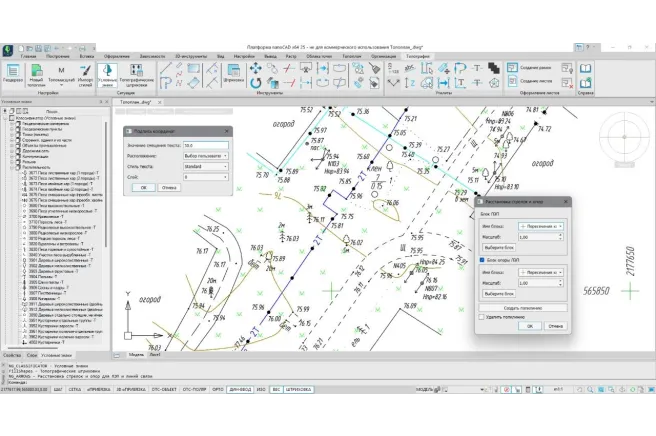
Task: Open the Топография ribbon tab
Action: pyautogui.click(x=416, y=57)
